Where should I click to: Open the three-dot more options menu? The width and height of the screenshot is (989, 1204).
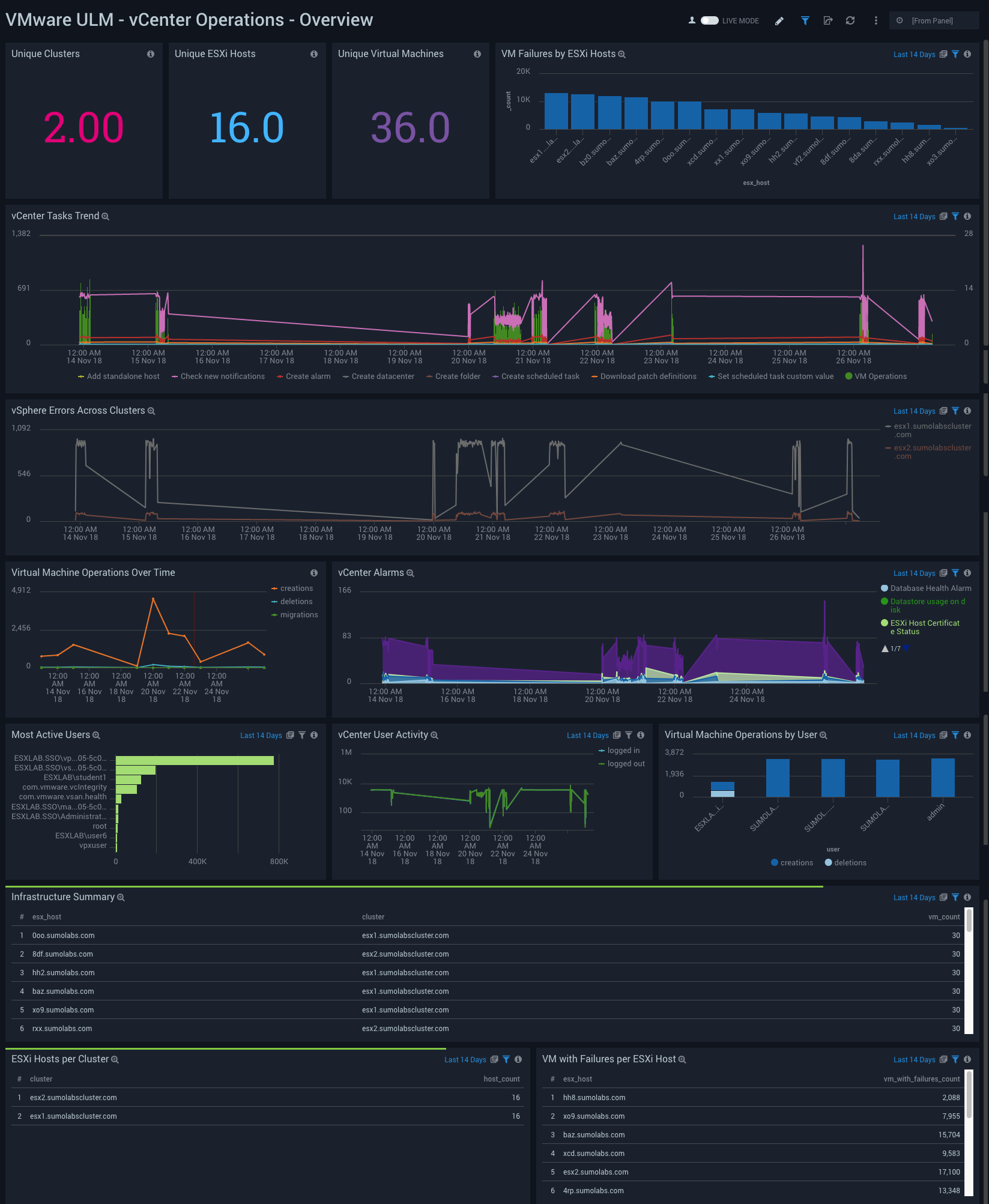(x=876, y=21)
